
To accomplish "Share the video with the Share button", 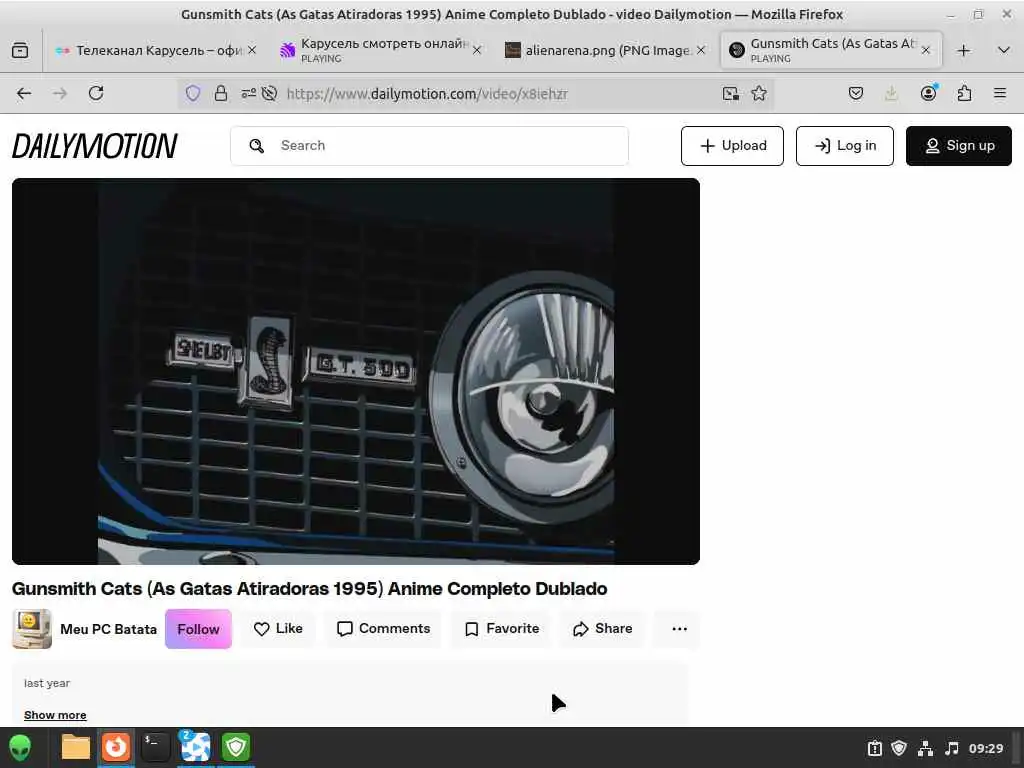I will click(602, 629).
